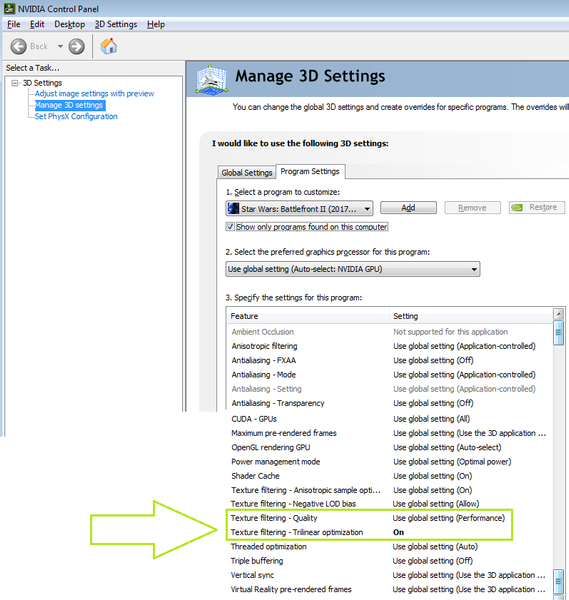Select the Power management mode row
Viewport: 569px width, 600px height.
pos(389,461)
